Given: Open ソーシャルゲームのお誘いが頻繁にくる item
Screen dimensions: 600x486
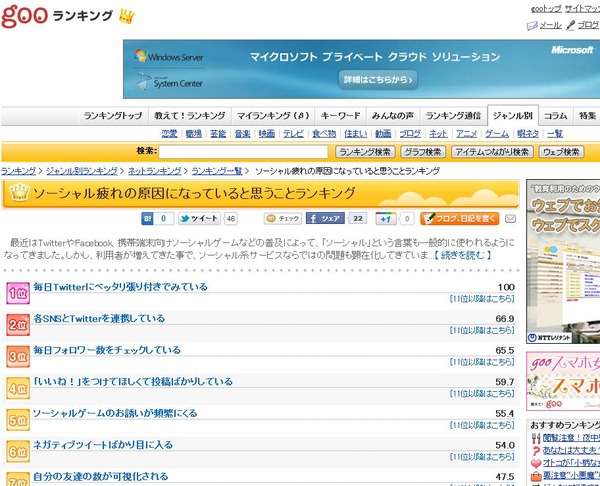Looking at the screenshot, I should [x=115, y=413].
